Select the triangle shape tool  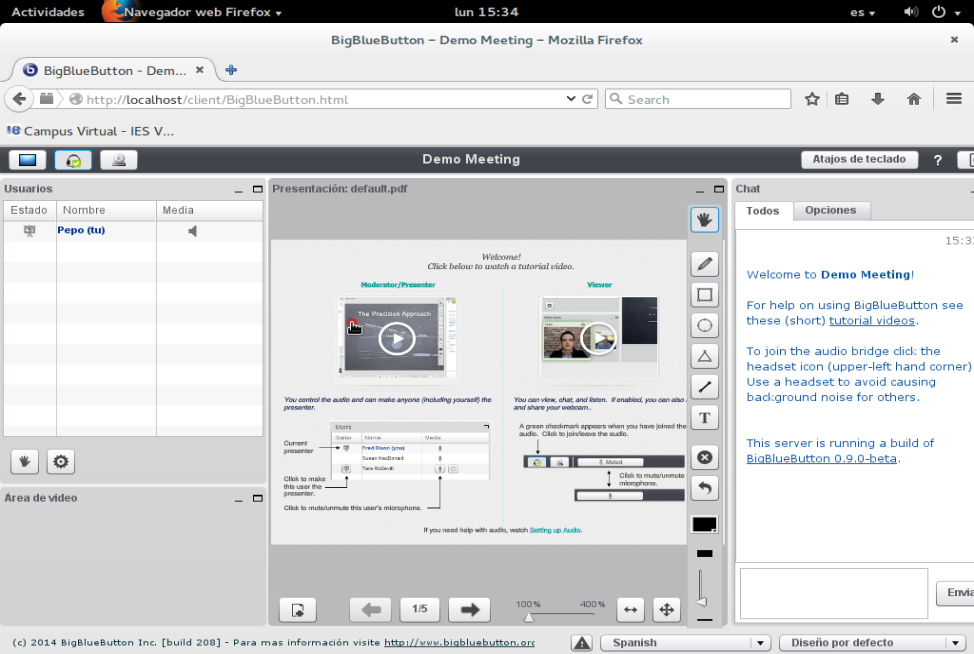coord(704,357)
